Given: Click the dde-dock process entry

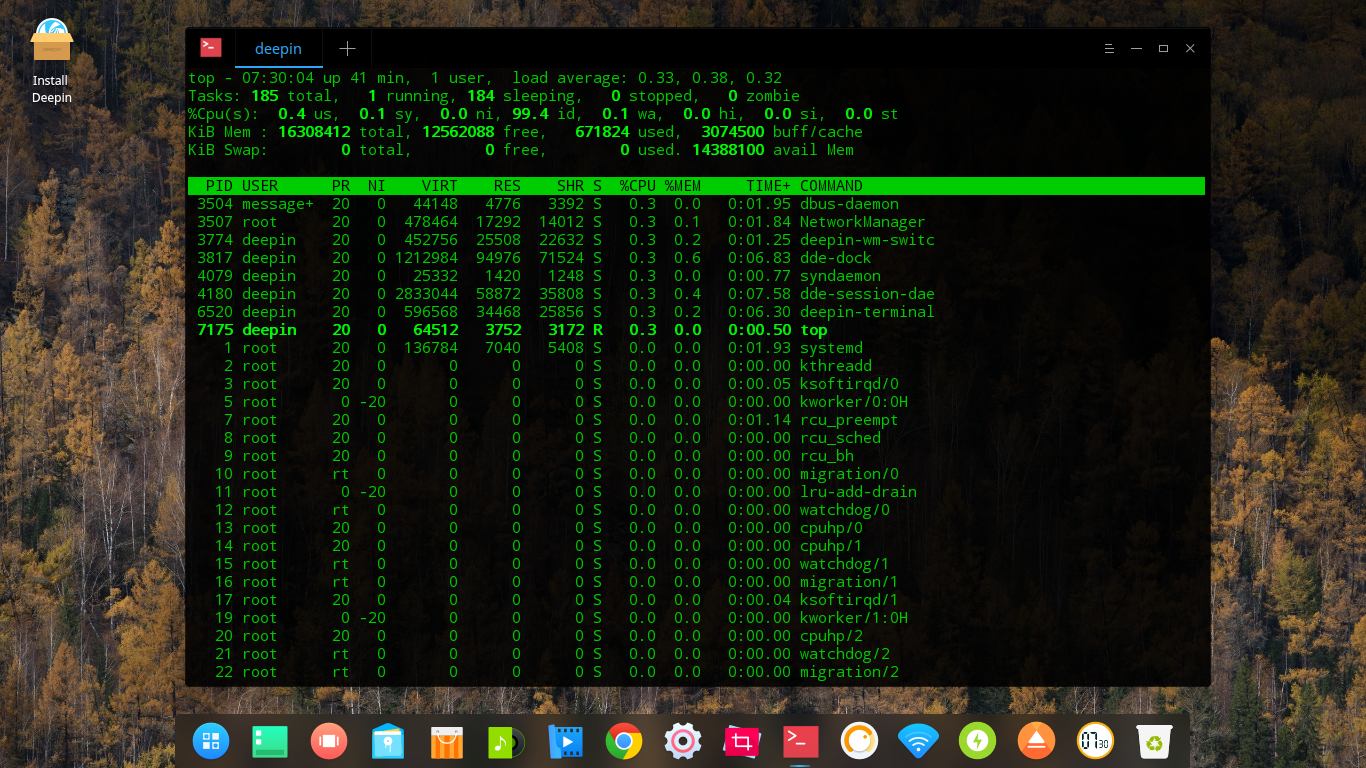Looking at the screenshot, I should point(696,258).
